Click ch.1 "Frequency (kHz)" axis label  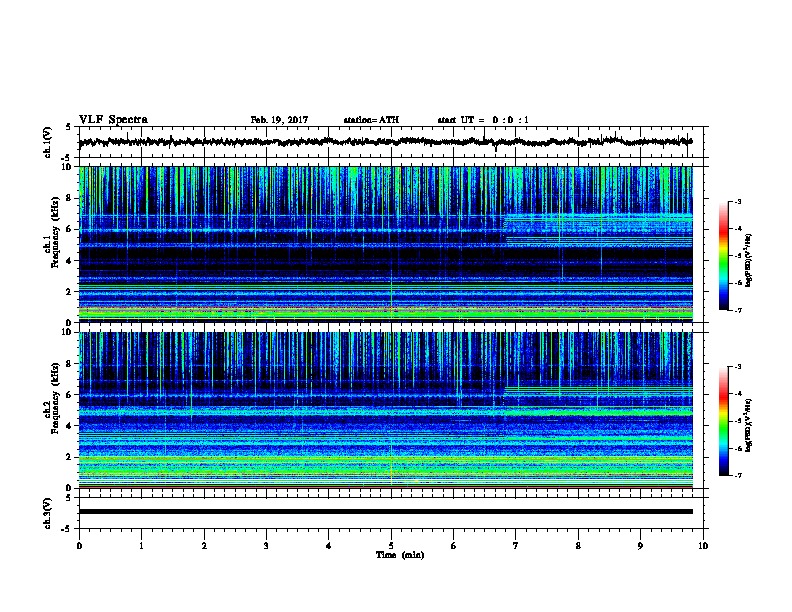pos(56,233)
